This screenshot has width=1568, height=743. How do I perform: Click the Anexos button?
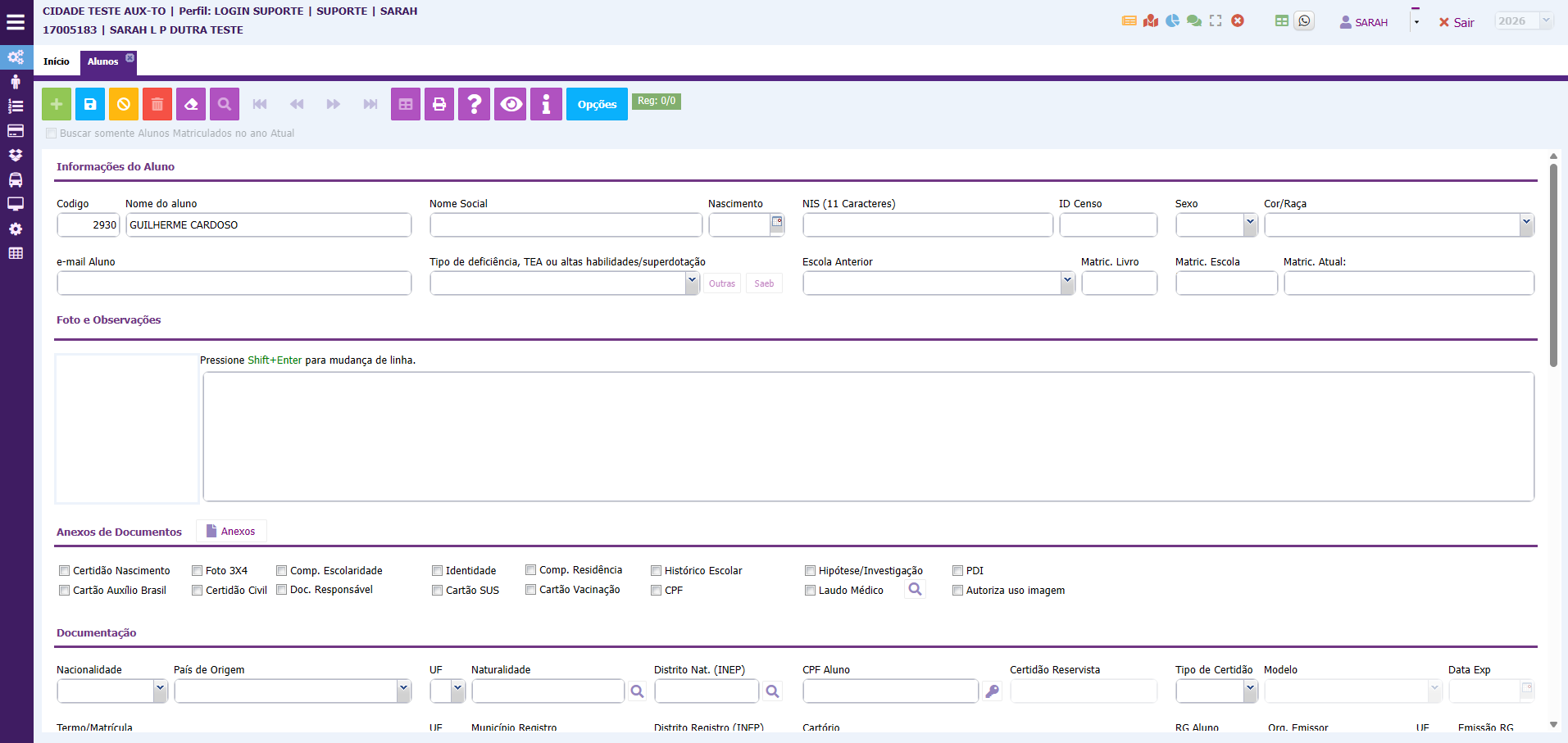(x=231, y=532)
